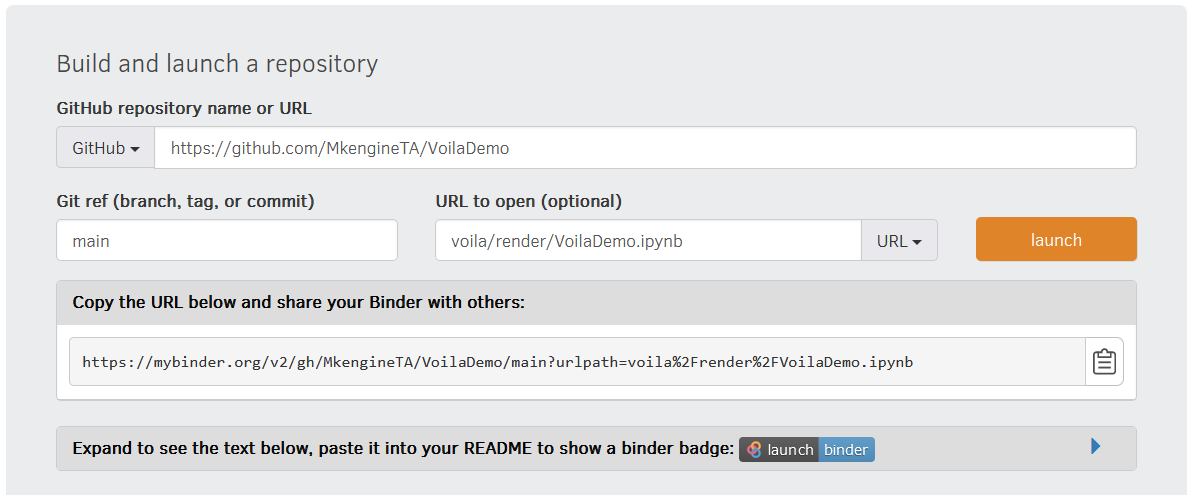This screenshot has width=1195, height=500.
Task: Open the URL type dropdown
Action: coord(899,240)
